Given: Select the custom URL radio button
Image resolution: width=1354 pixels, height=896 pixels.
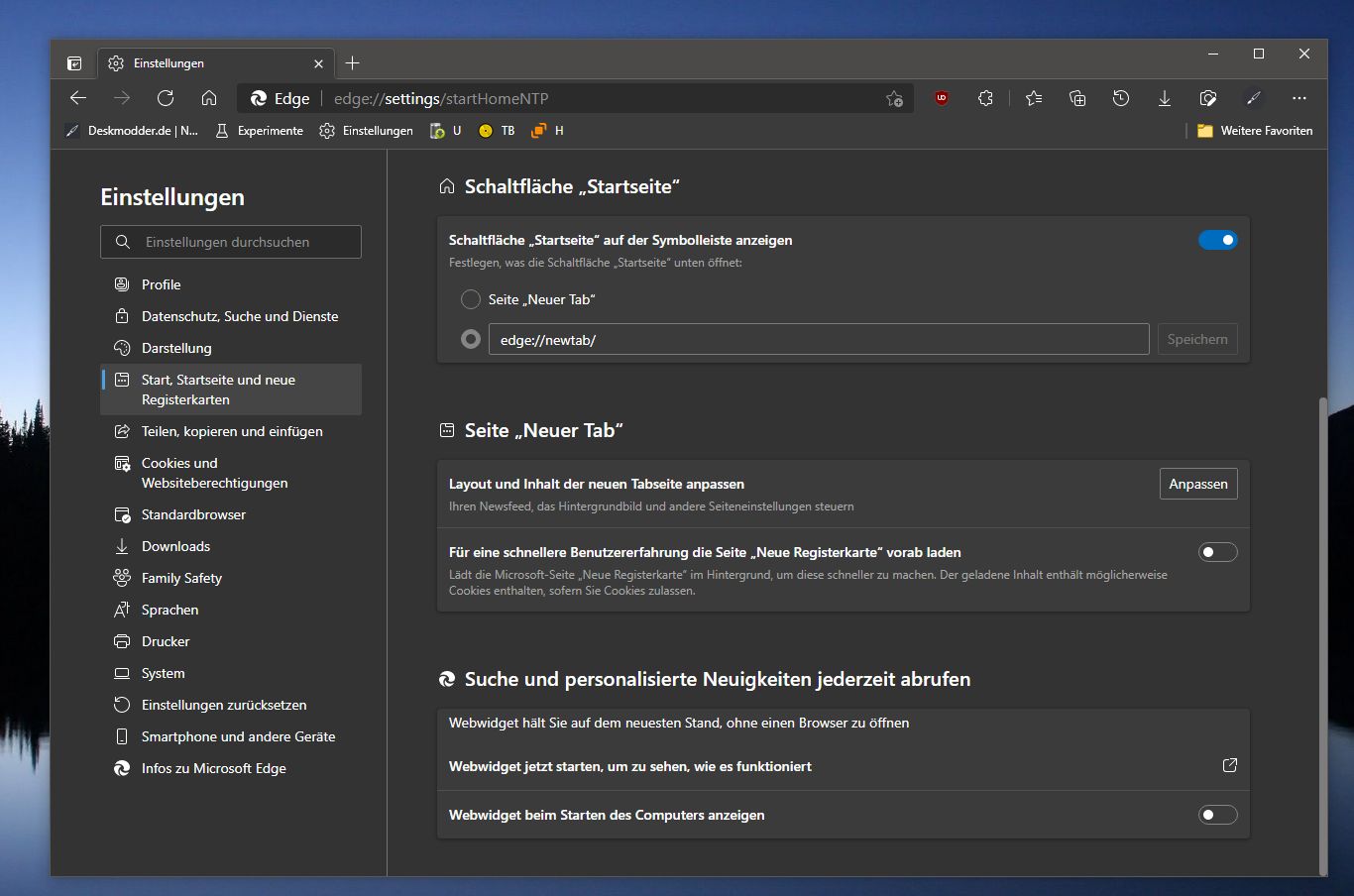Looking at the screenshot, I should tap(471, 339).
